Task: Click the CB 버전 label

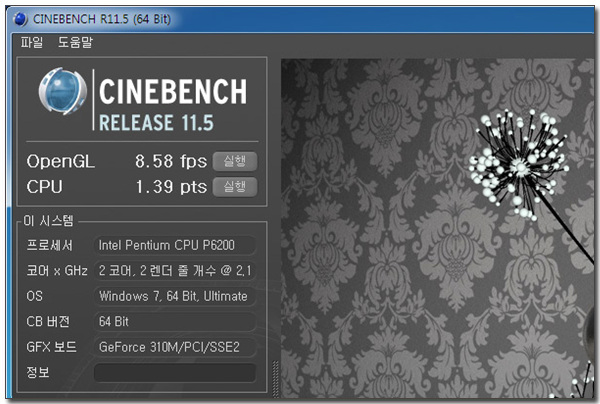Action: coord(48,322)
